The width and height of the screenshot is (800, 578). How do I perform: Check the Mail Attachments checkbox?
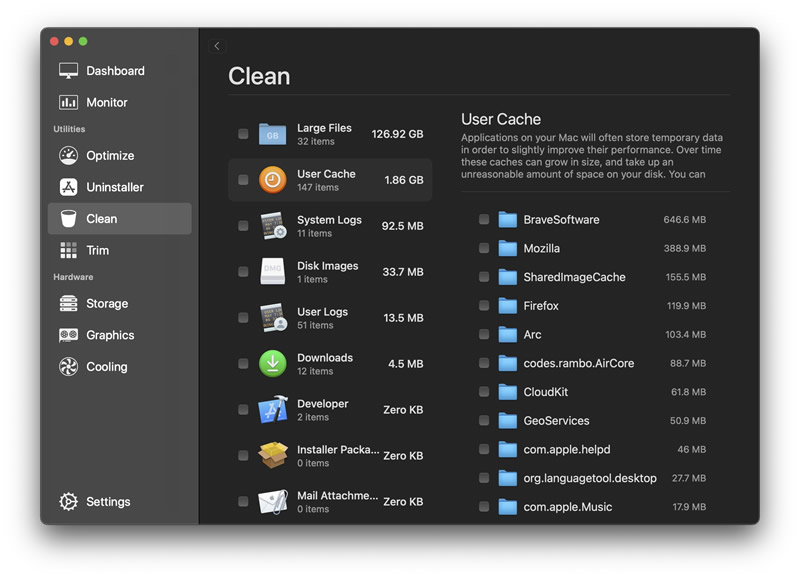click(243, 501)
